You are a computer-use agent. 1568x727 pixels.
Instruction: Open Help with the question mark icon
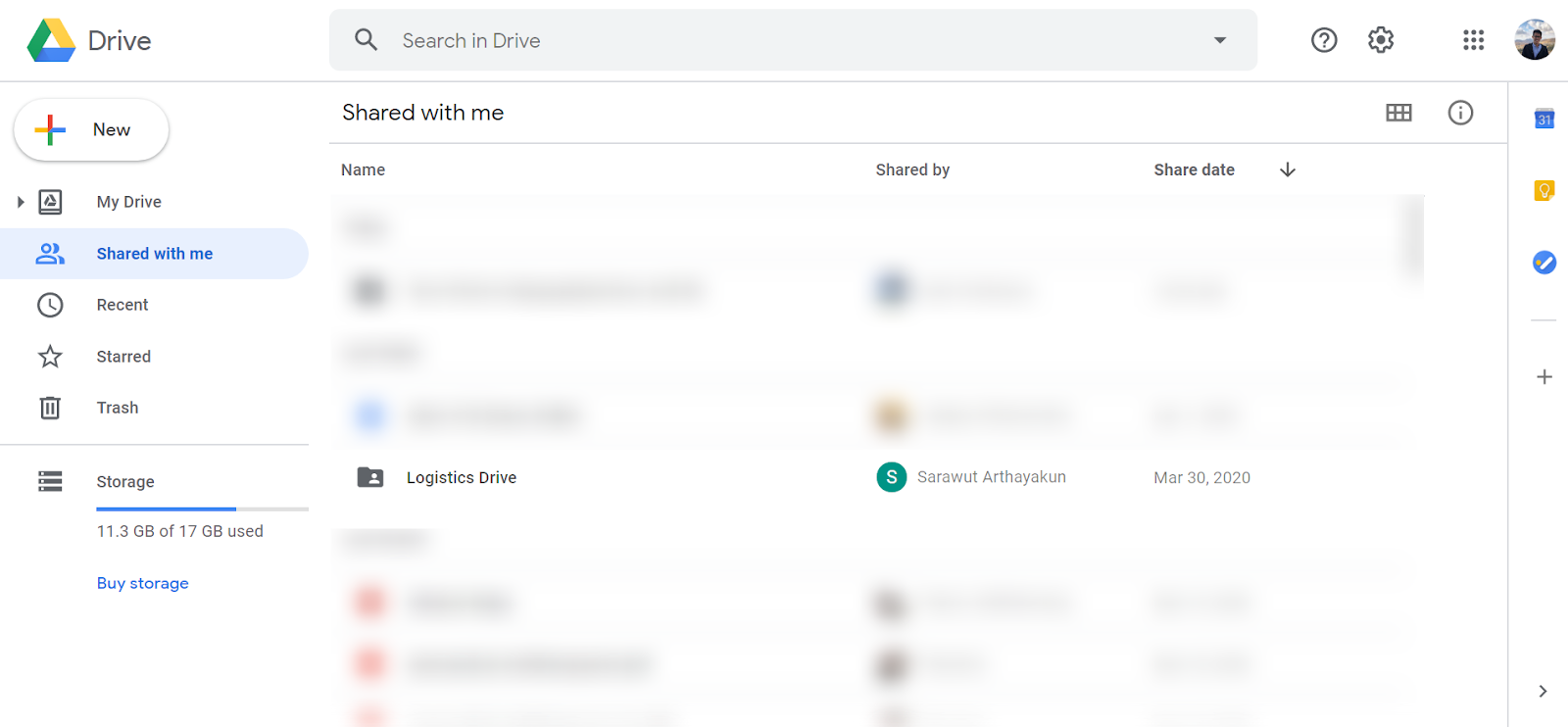(x=1323, y=40)
